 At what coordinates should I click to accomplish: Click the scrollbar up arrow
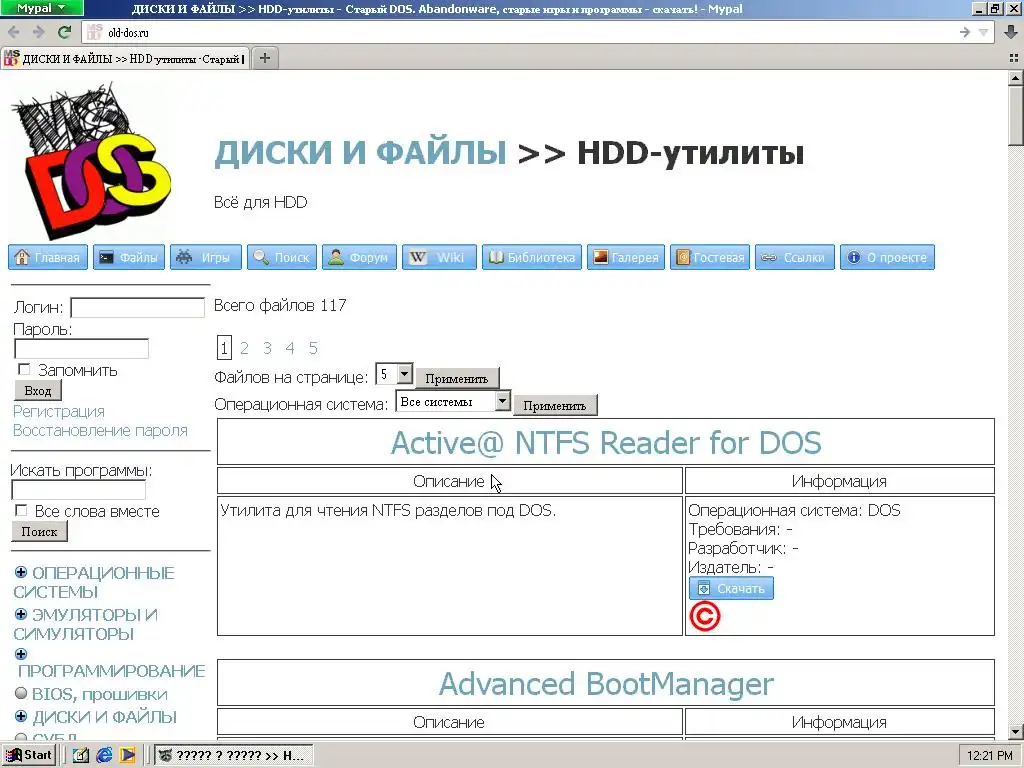[1015, 78]
